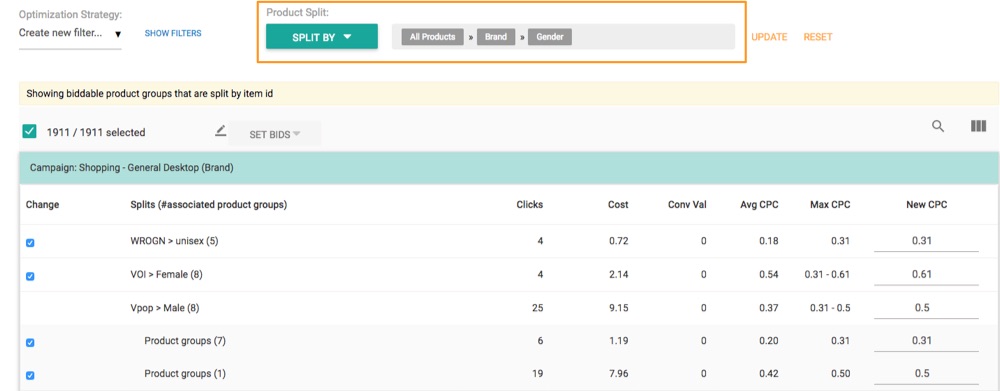
Task: Click clicks value 25 in Vpop row
Action: coord(538,308)
